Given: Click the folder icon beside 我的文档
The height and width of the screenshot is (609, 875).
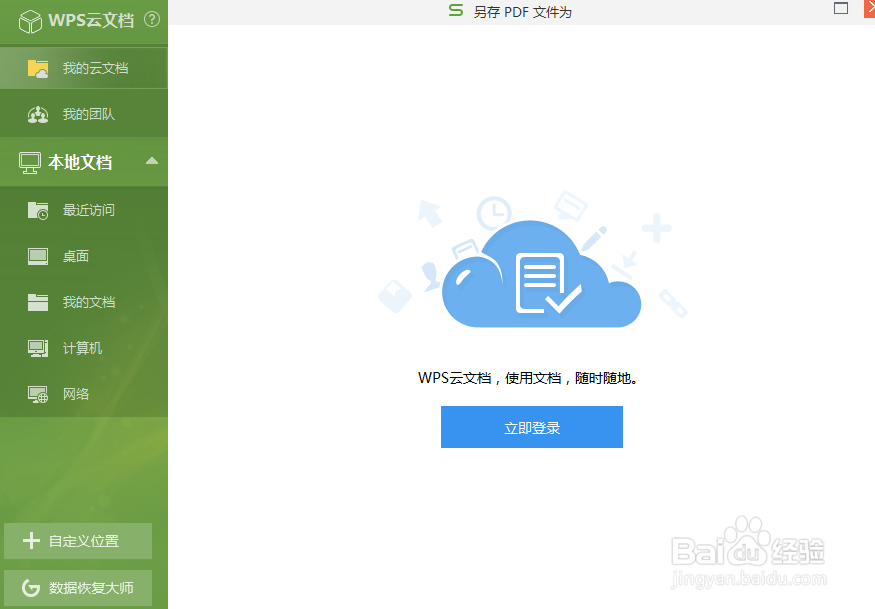Looking at the screenshot, I should pyautogui.click(x=38, y=302).
